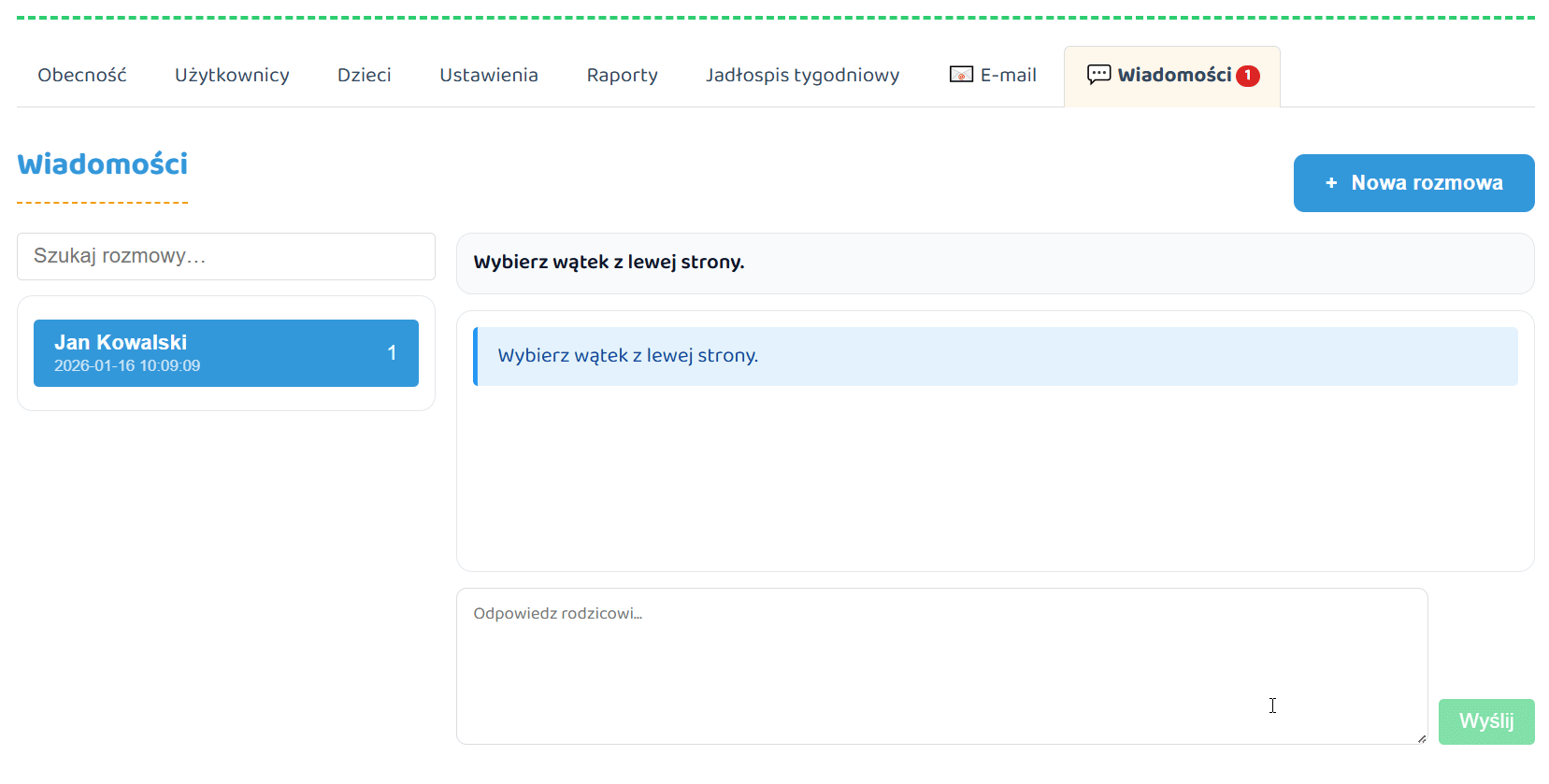
Task: Open the Ustawienia tab
Action: tap(488, 76)
